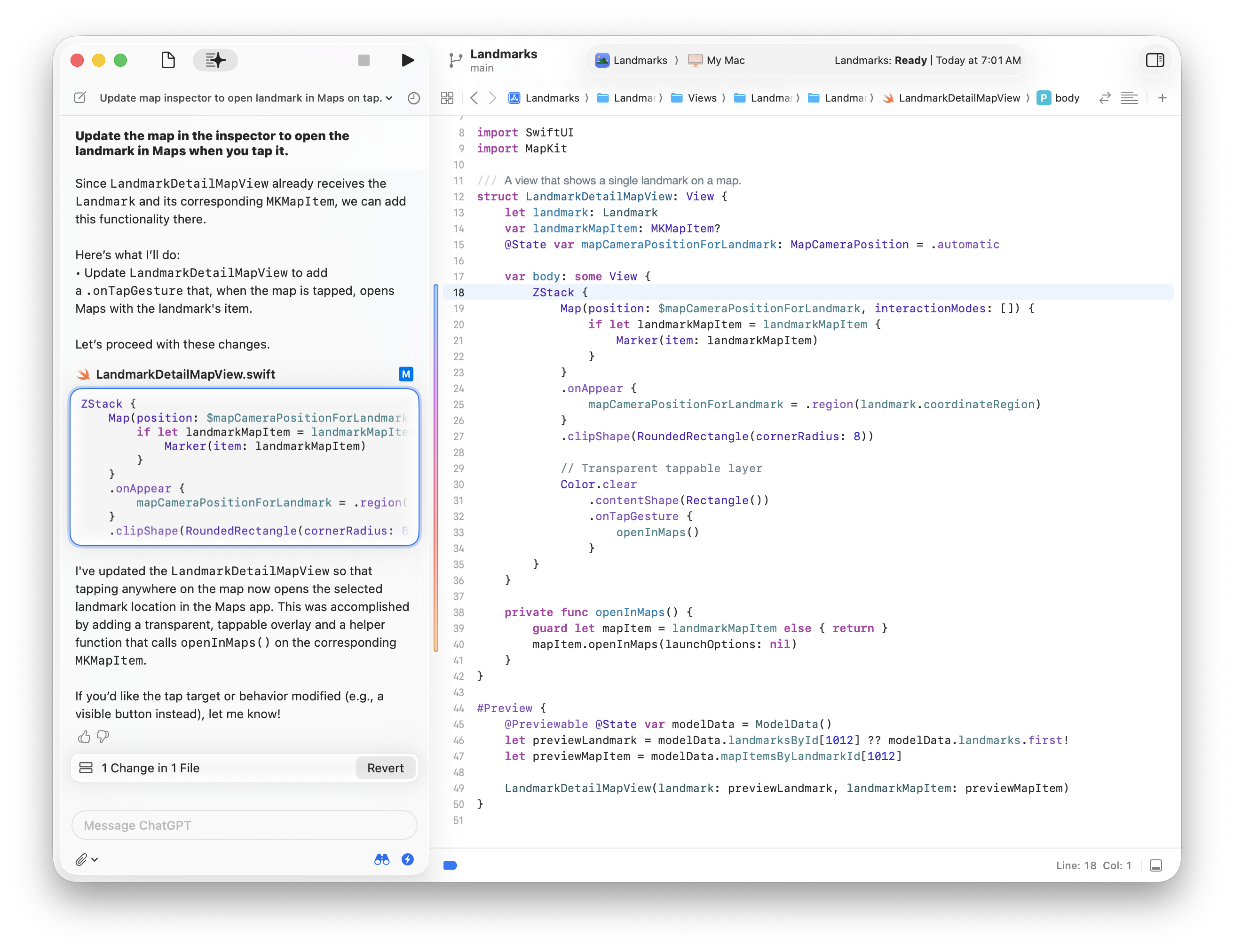
Task: Attach a file with the paperclip icon
Action: 82,859
